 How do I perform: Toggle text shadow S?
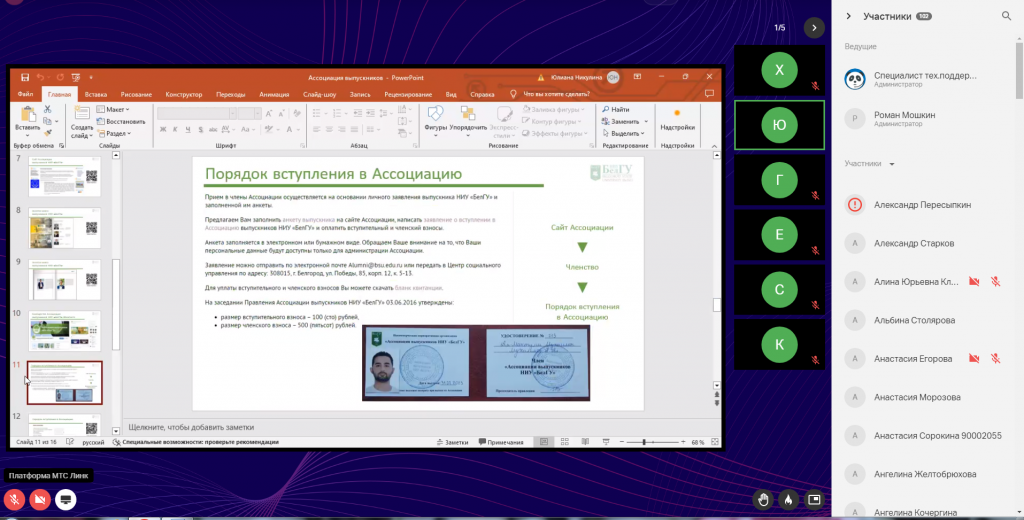[200, 130]
